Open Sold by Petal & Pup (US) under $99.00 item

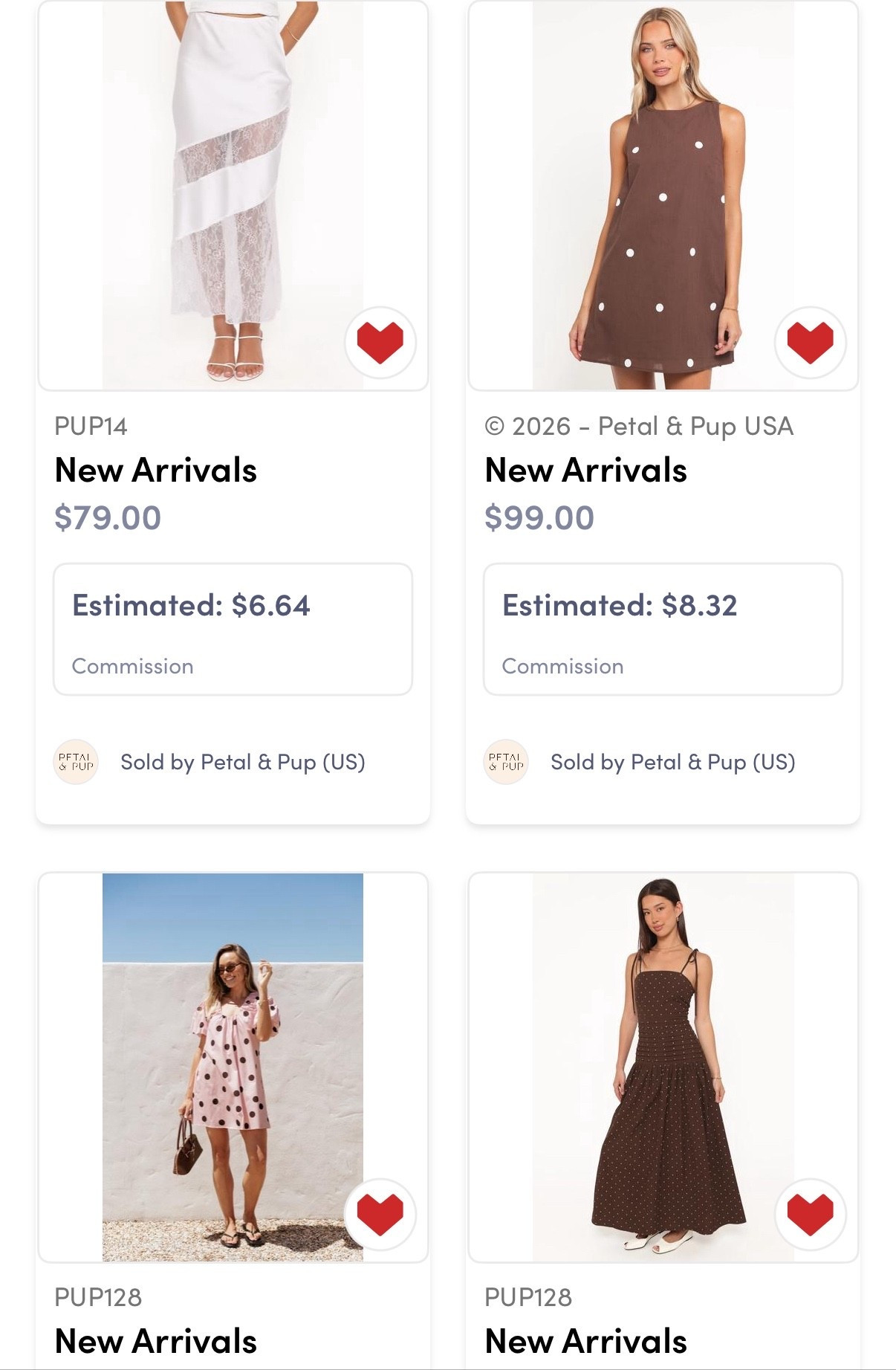[x=673, y=763]
